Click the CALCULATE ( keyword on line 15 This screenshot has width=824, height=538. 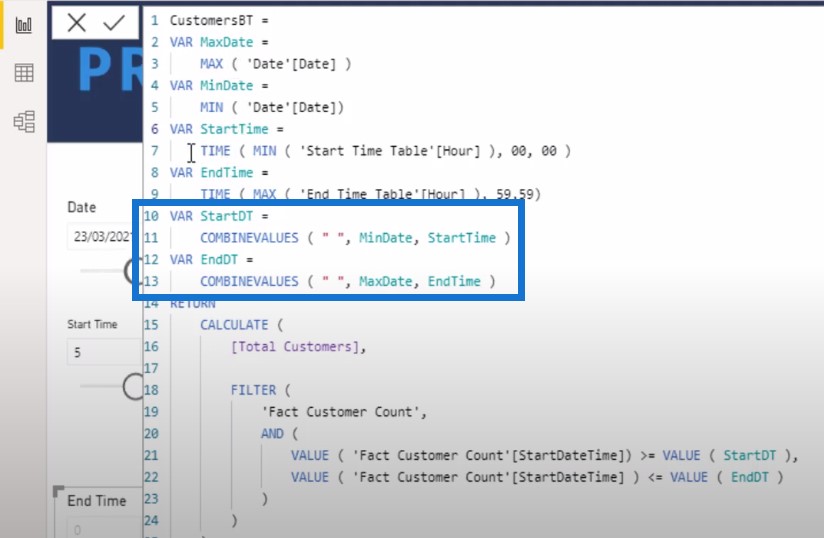(241, 325)
